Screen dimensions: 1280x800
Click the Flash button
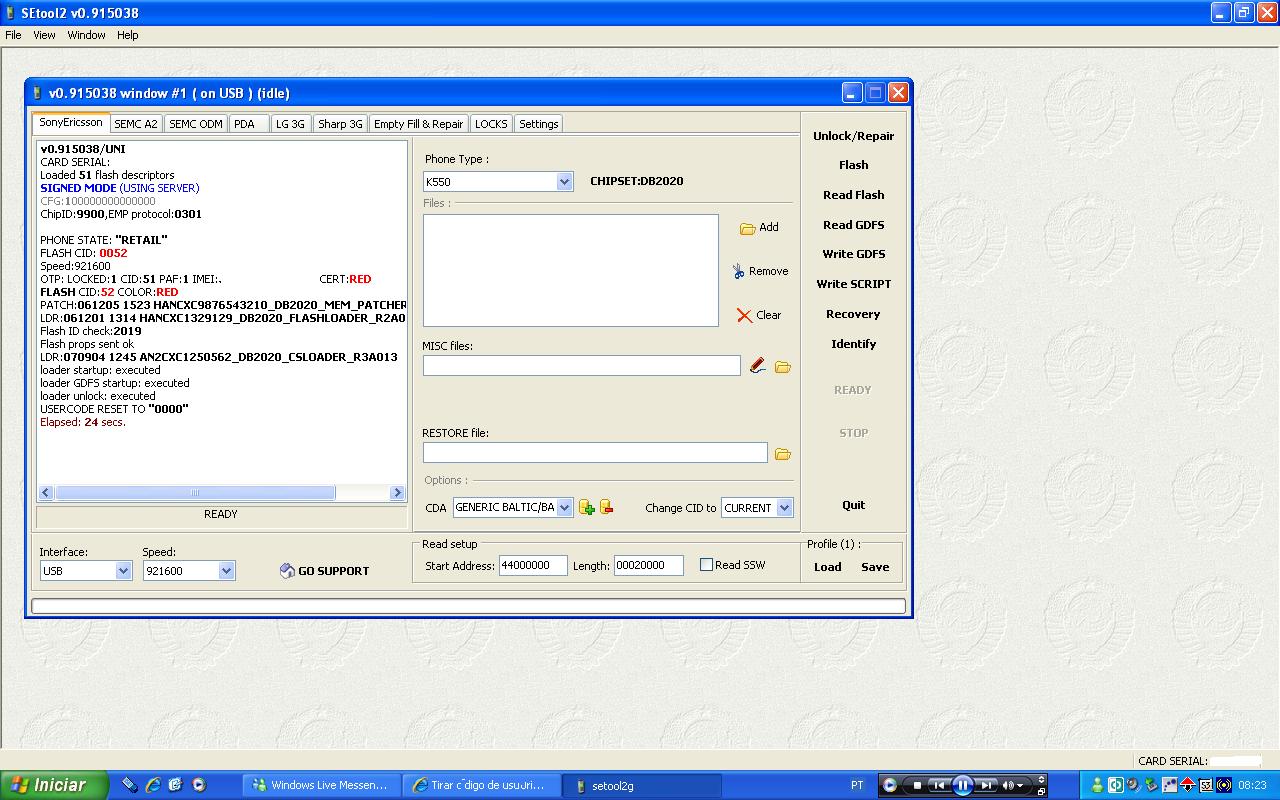[x=853, y=165]
